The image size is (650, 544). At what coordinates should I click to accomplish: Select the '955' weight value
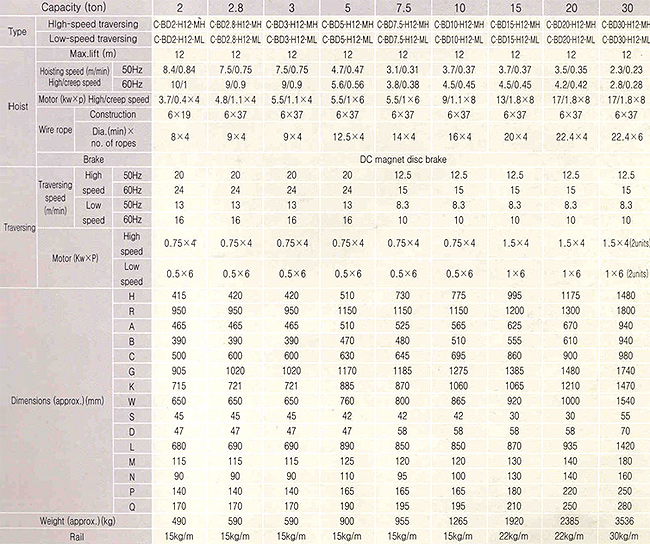(x=402, y=521)
